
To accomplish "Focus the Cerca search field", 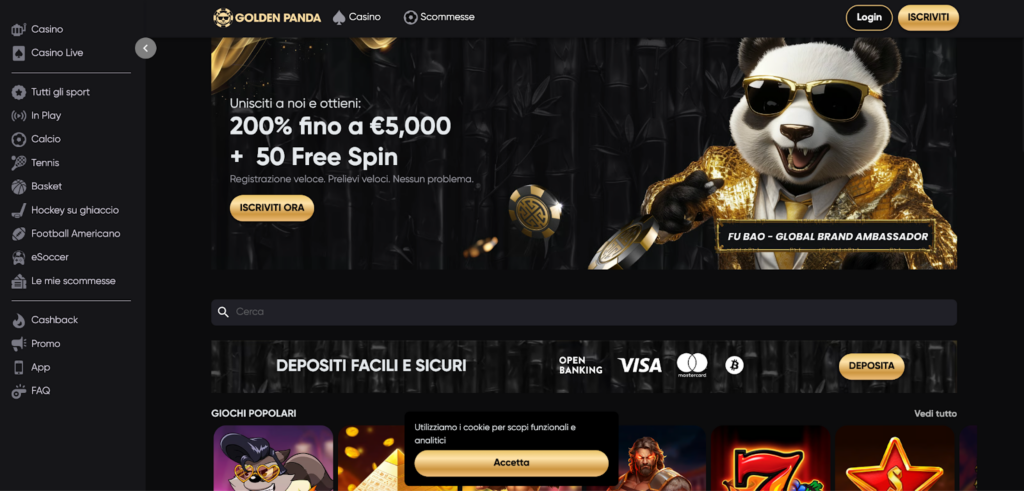I will click(584, 312).
